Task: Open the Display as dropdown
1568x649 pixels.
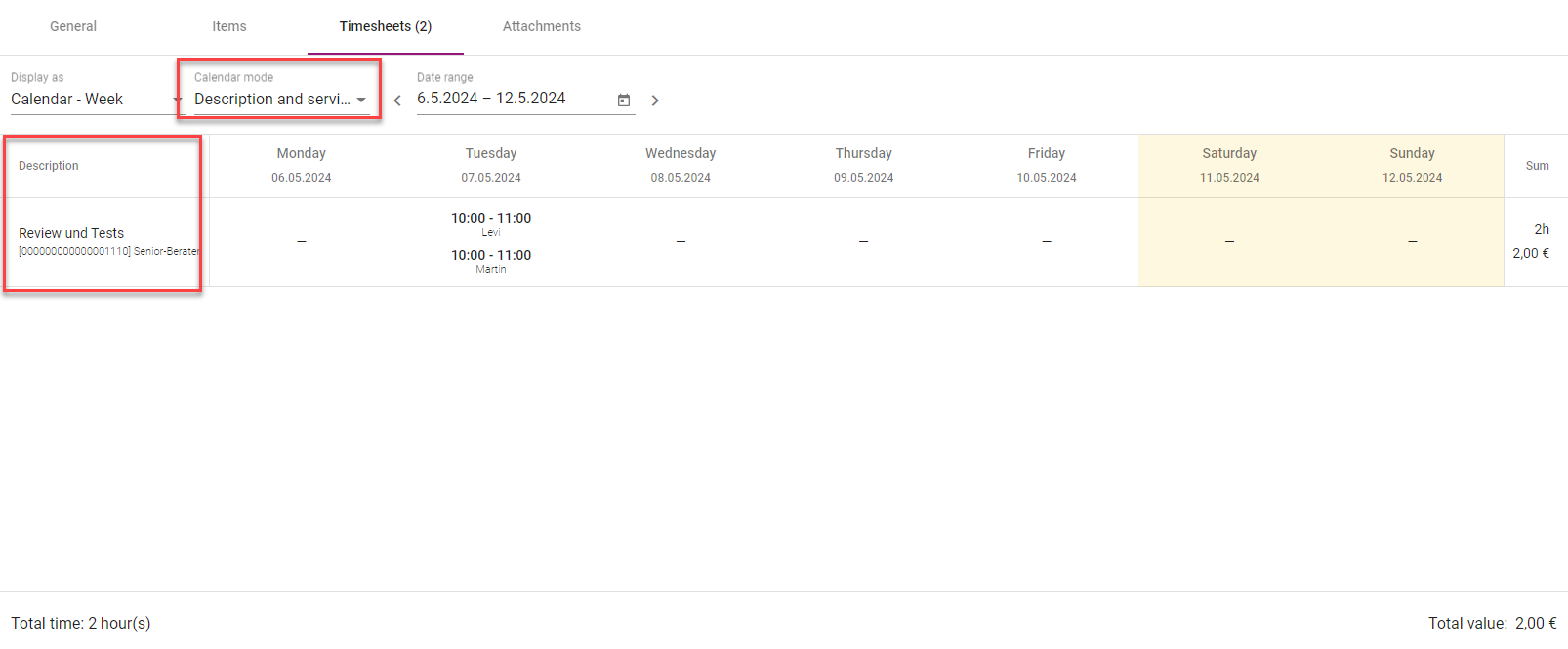Action: coord(95,100)
